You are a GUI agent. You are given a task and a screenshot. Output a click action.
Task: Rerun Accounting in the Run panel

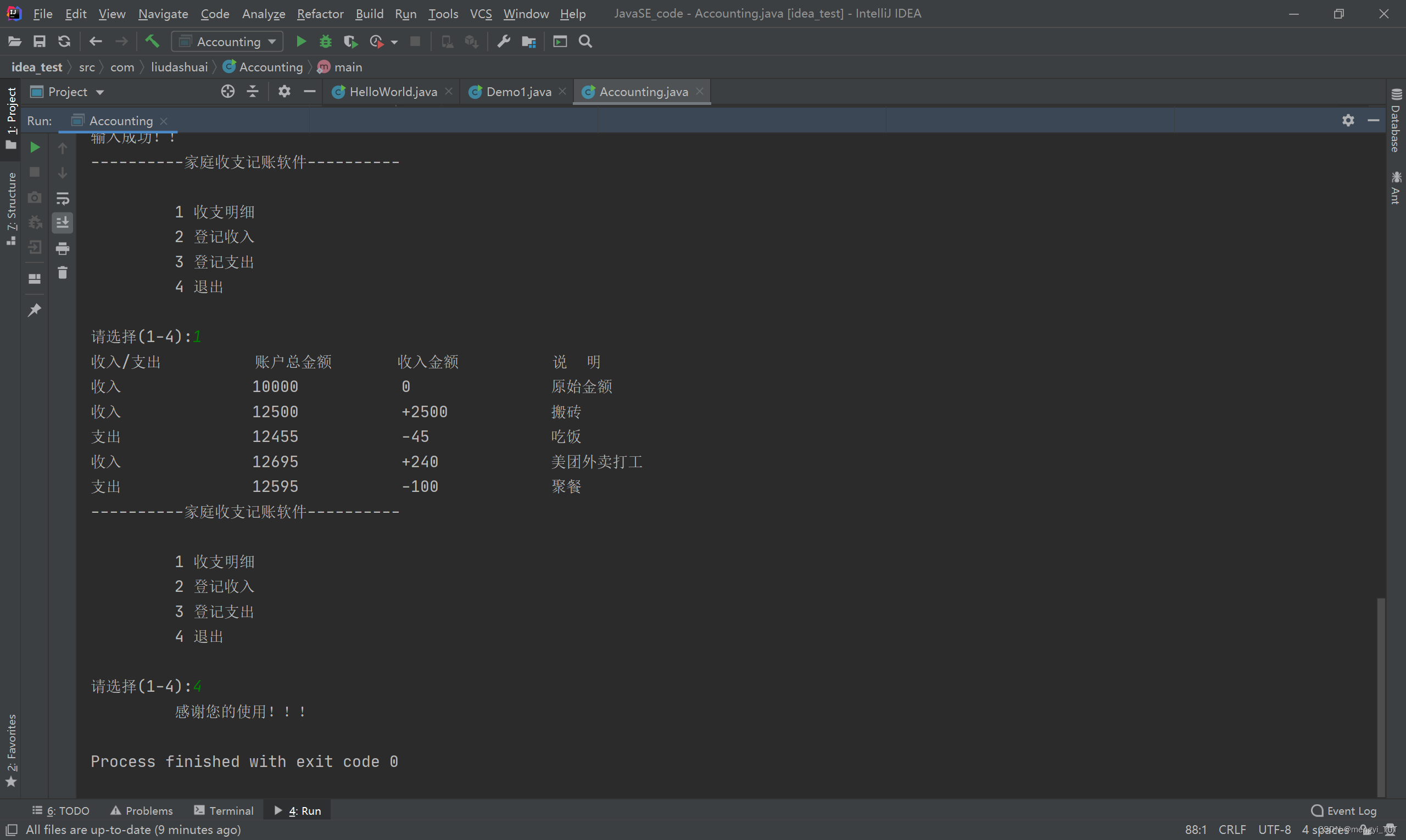coord(35,147)
